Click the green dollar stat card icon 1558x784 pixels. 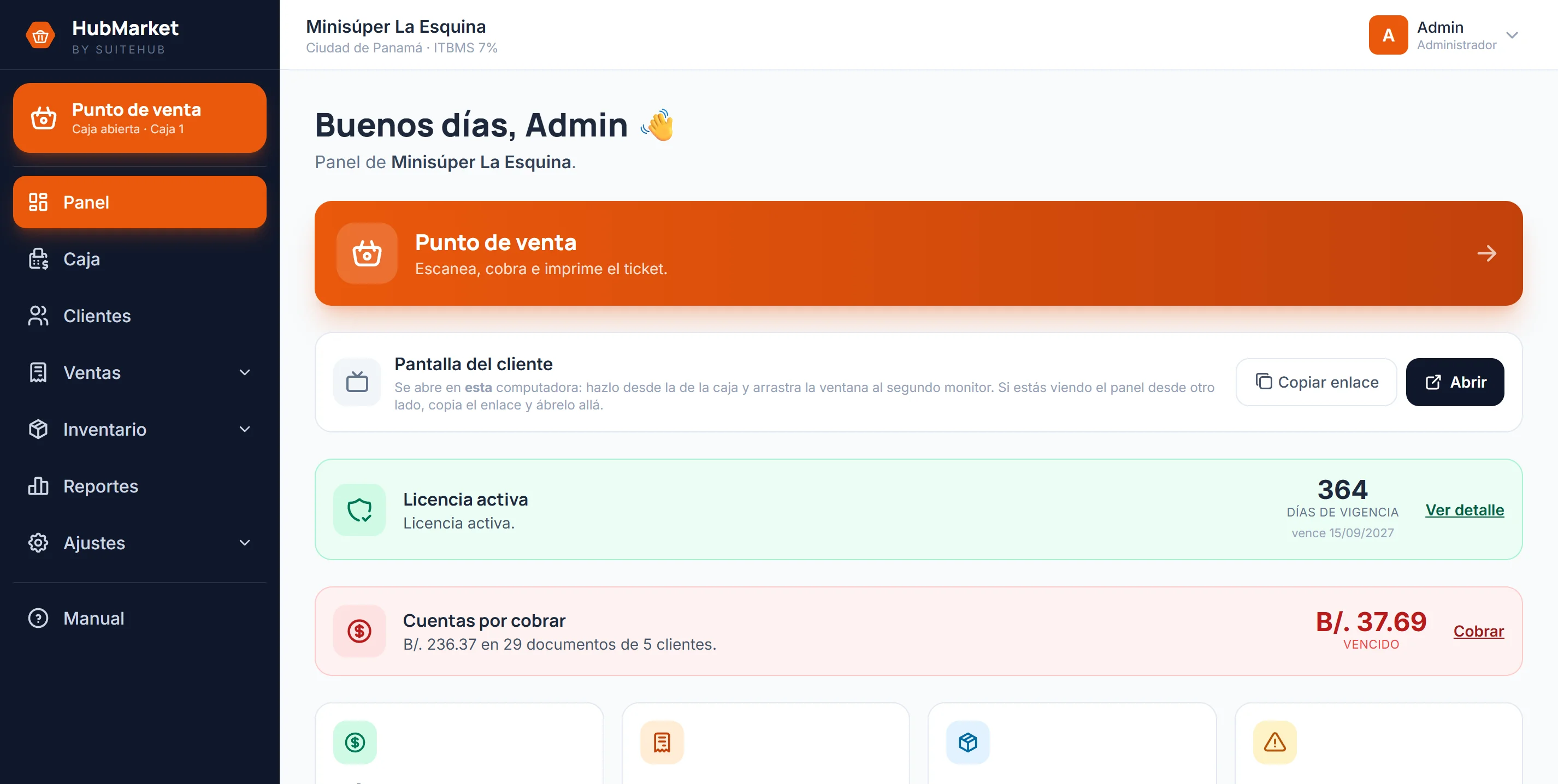(355, 743)
